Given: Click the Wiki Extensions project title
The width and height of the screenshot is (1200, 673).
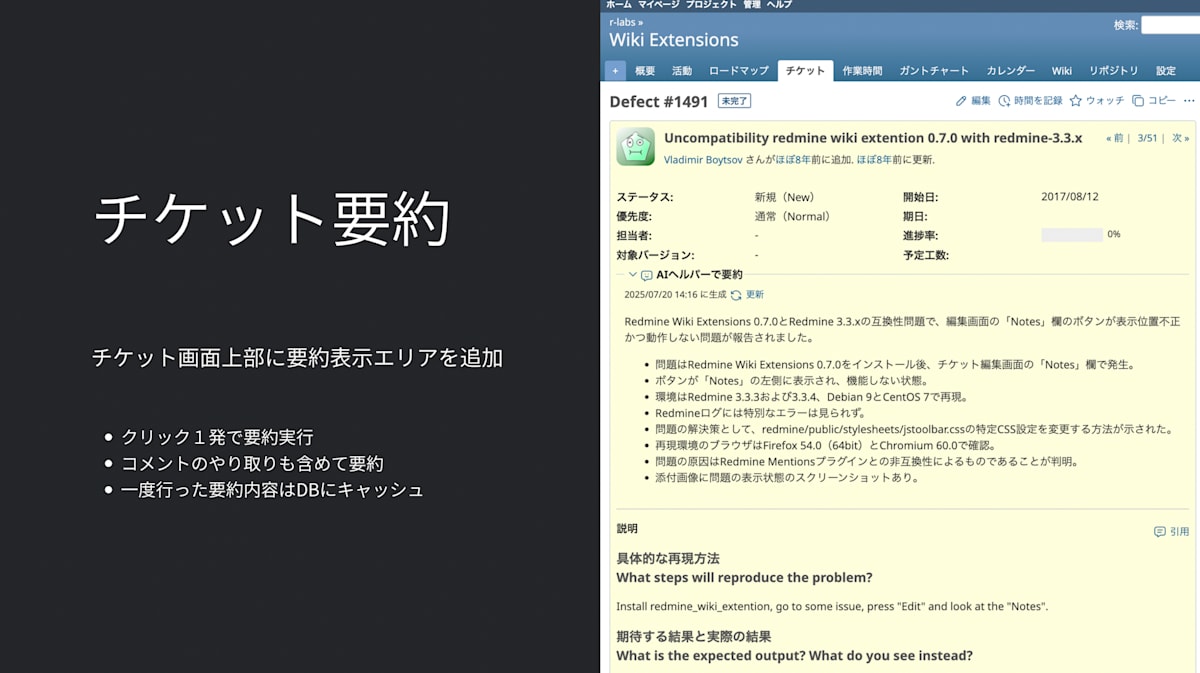Looking at the screenshot, I should point(674,40).
